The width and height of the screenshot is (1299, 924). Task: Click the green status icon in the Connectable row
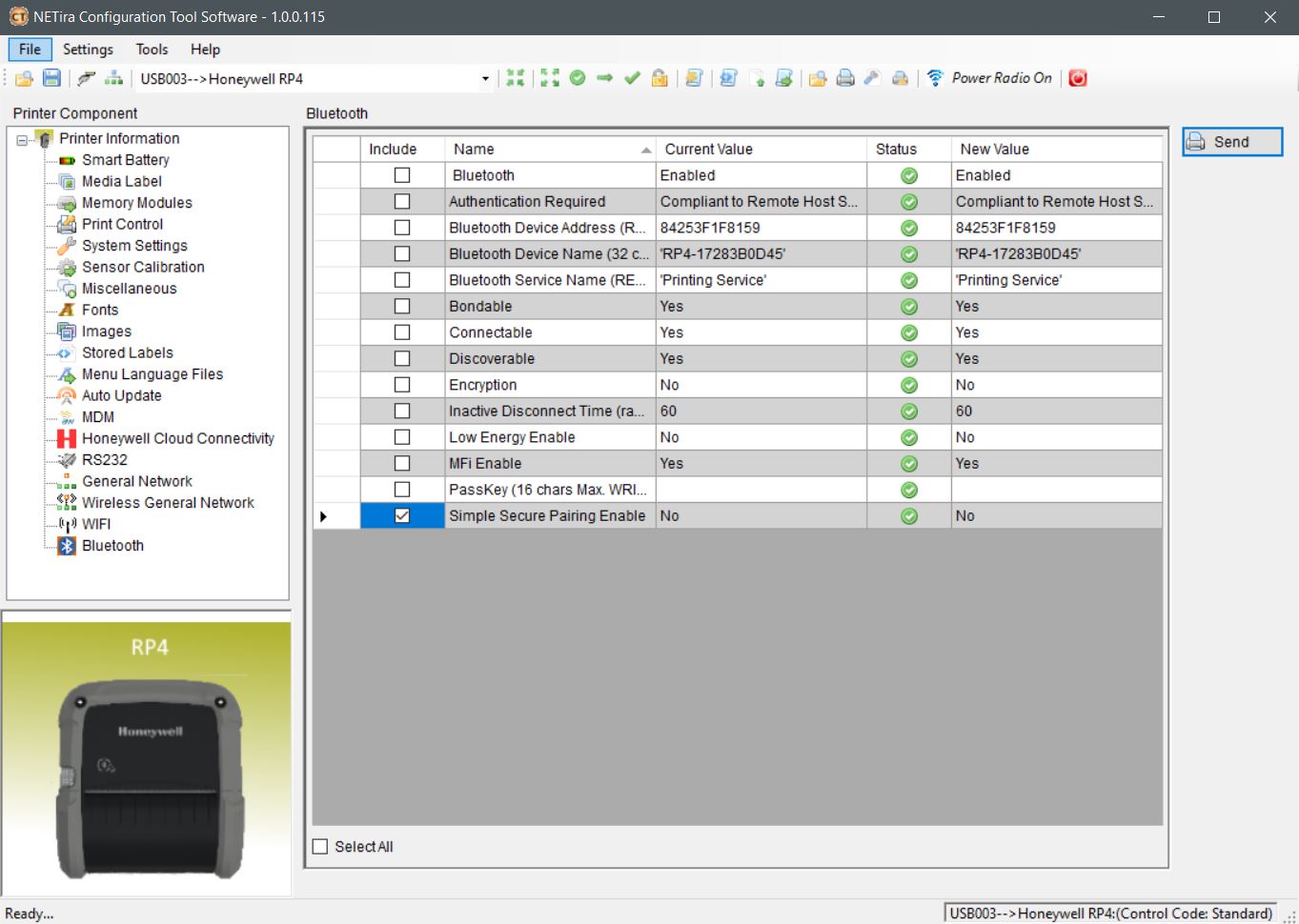point(909,332)
